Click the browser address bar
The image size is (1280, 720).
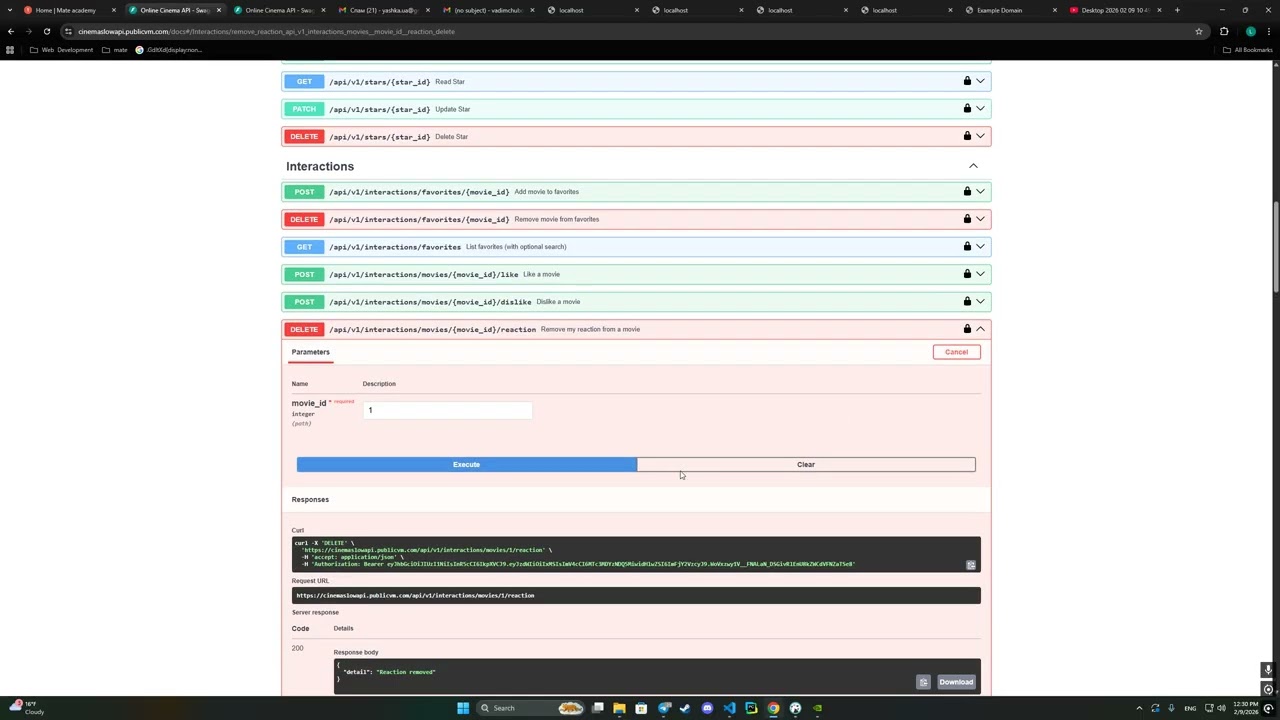click(x=630, y=31)
